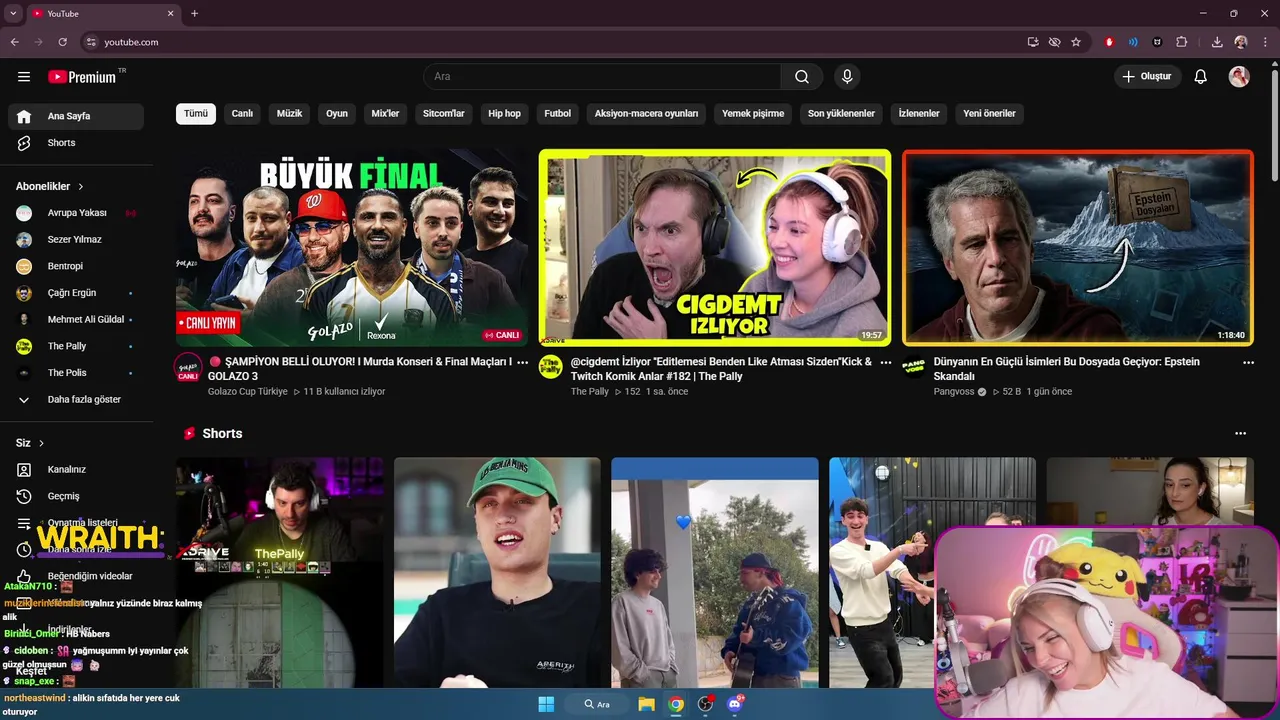Screen dimensions: 1280x720
Task: Select the Canlı filter chip
Action: pyautogui.click(x=242, y=114)
